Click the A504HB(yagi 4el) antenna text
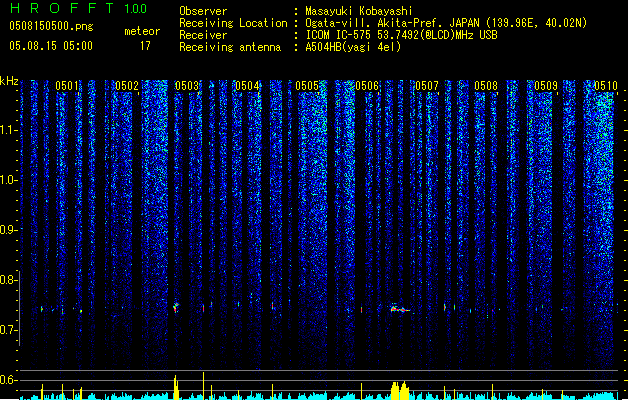Image resolution: width=629 pixels, height=400 pixels. click(353, 47)
